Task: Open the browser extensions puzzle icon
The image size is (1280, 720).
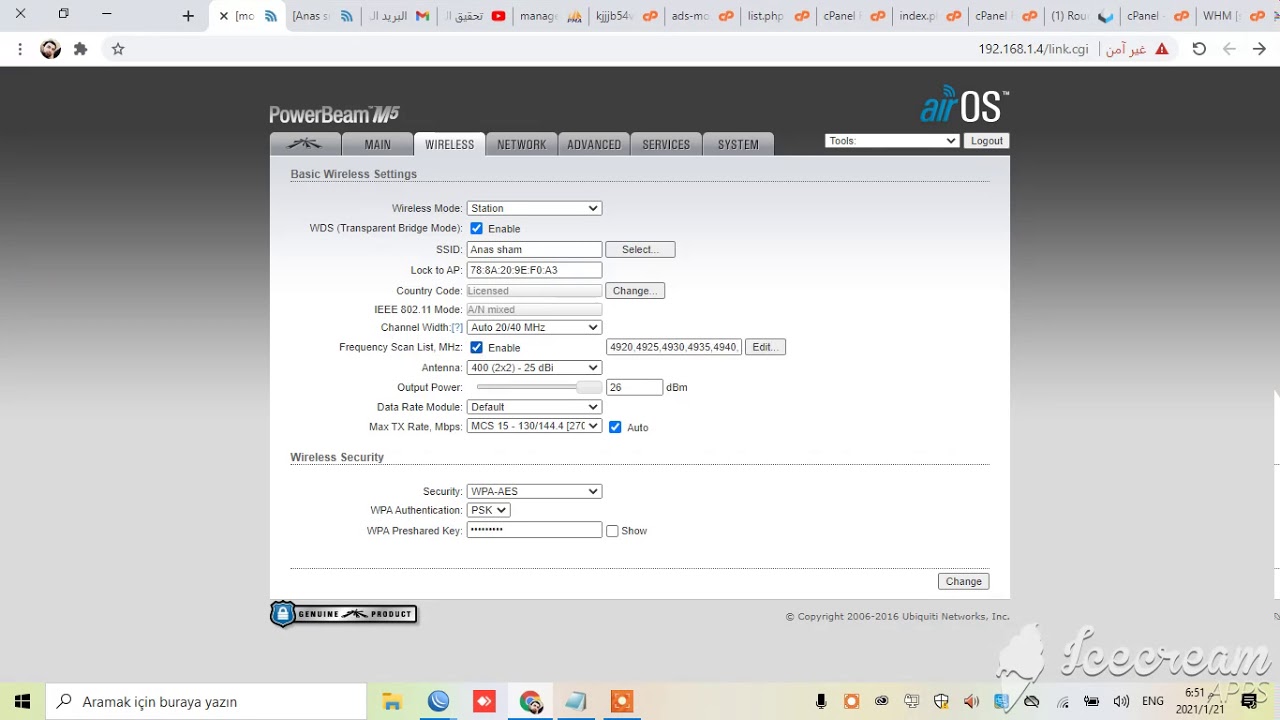Action: click(81, 49)
